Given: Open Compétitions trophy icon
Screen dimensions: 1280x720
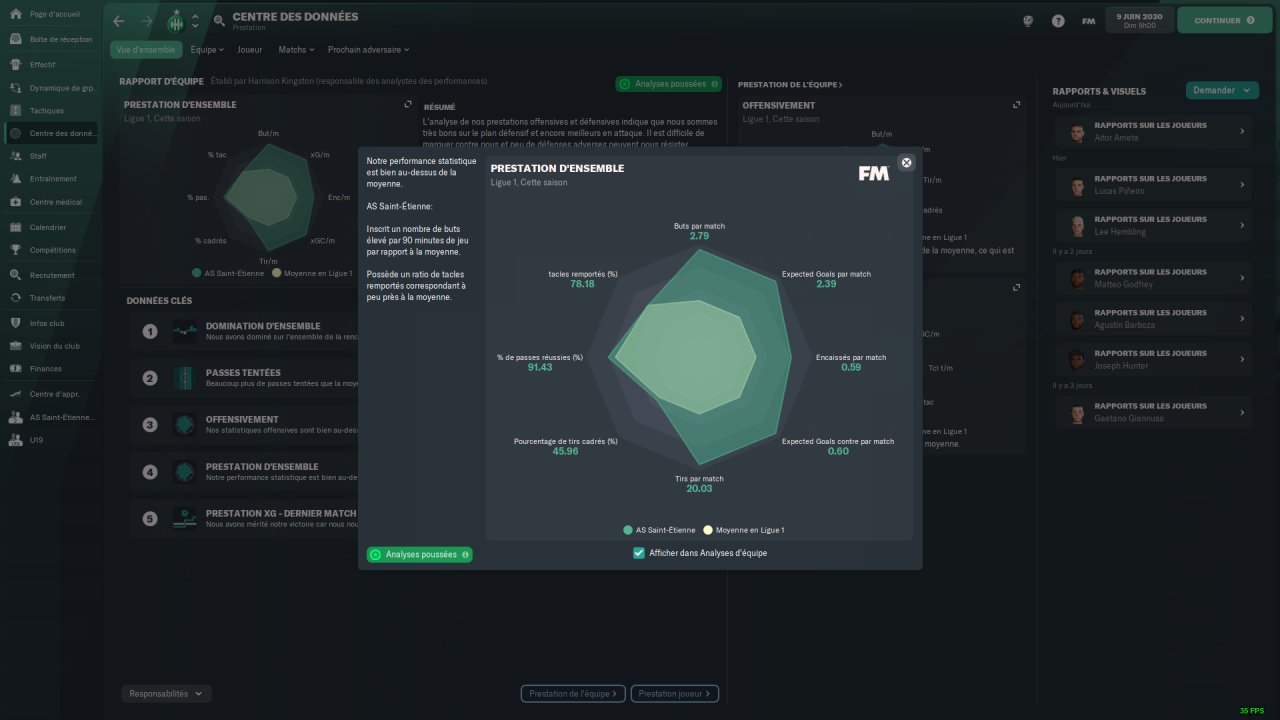Looking at the screenshot, I should point(16,250).
